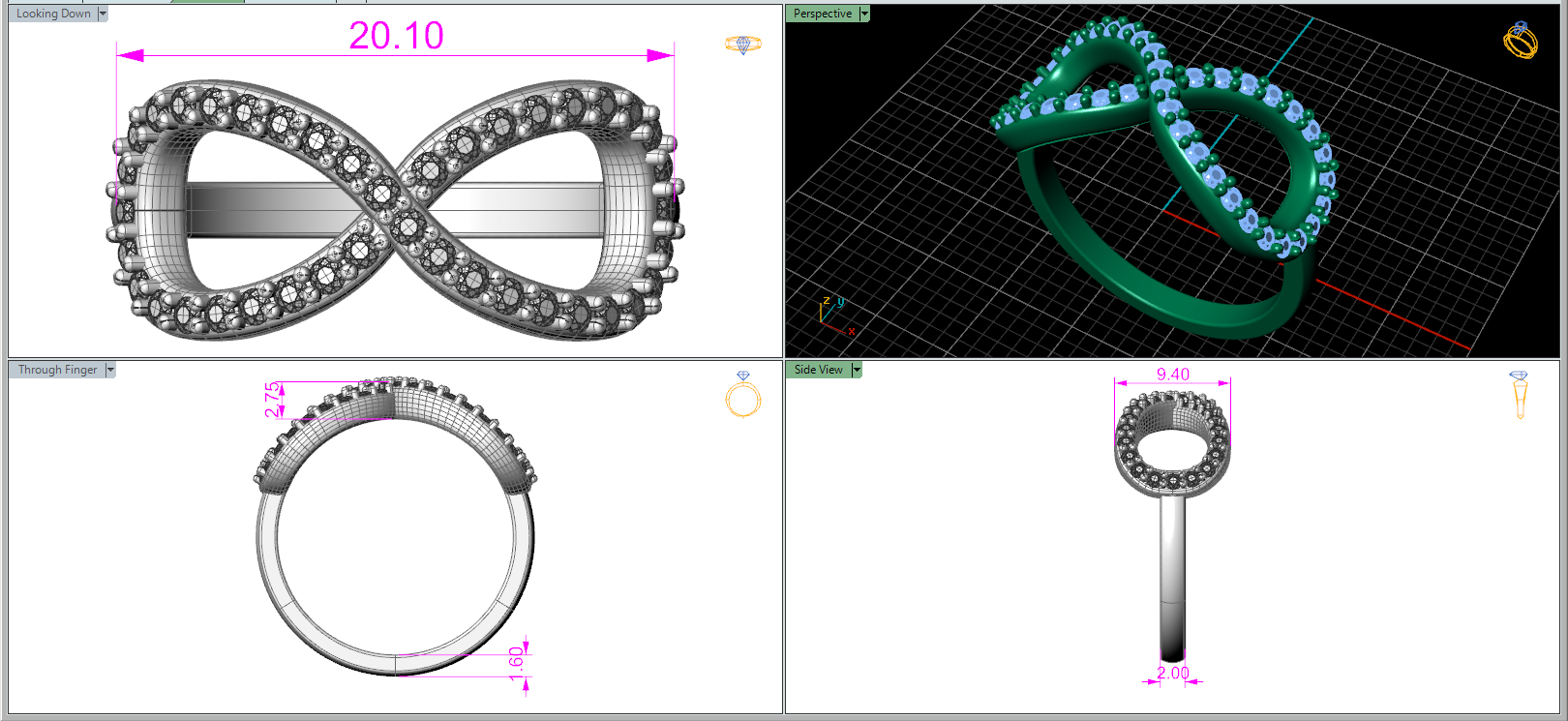
Task: Open the Looking Down viewport dropdown arrow
Action: [x=103, y=14]
